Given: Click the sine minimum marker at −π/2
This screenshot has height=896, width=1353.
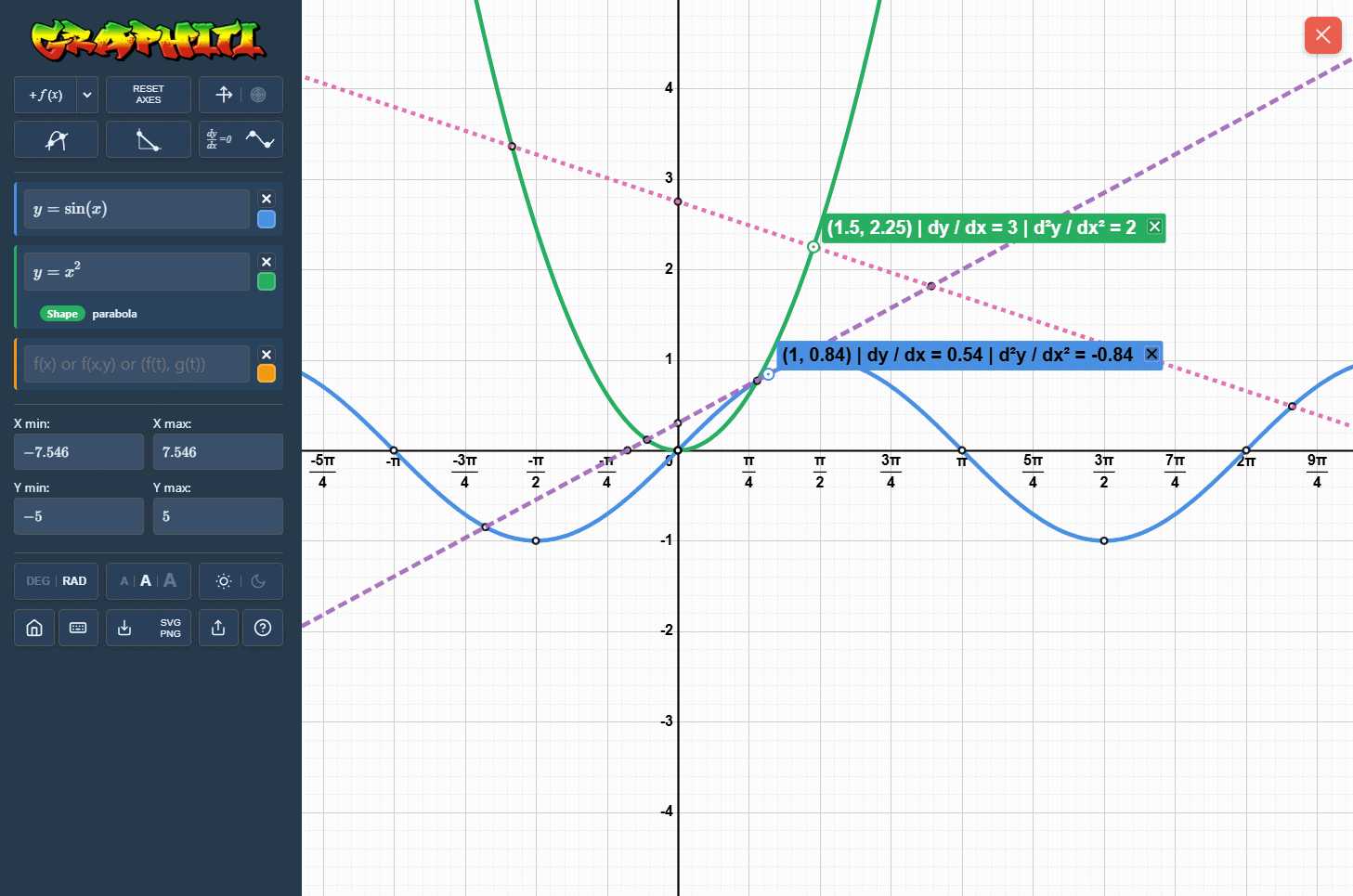Looking at the screenshot, I should [x=536, y=540].
